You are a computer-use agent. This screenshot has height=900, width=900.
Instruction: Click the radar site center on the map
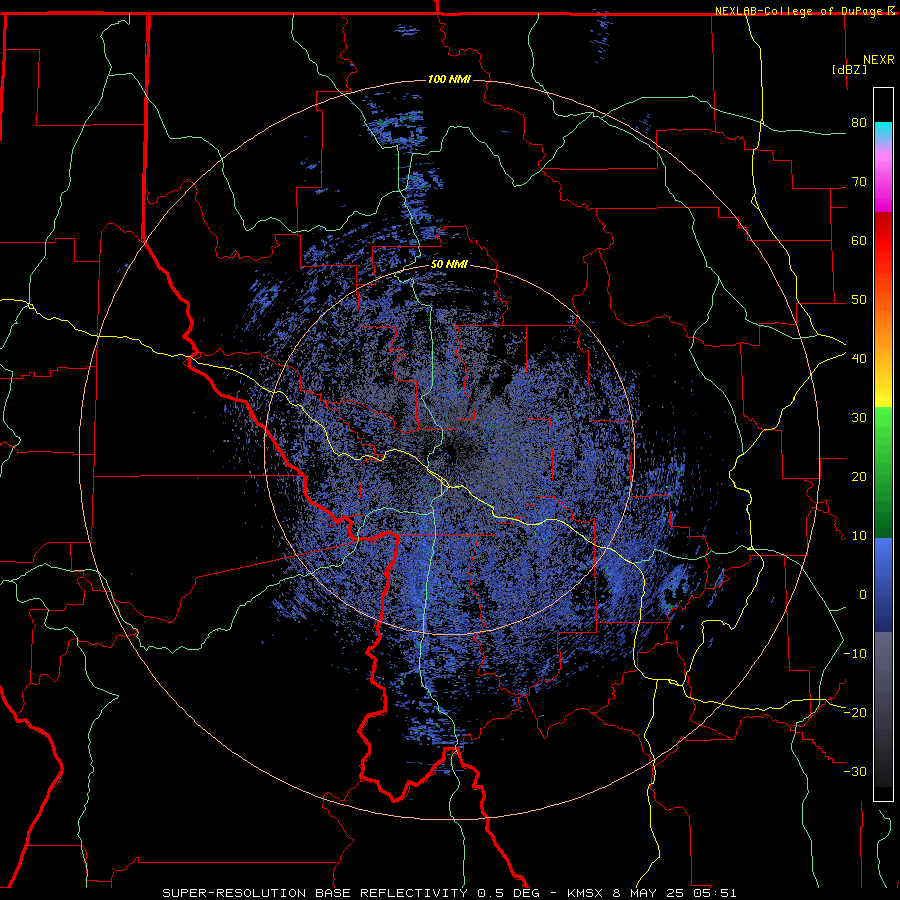click(x=449, y=451)
